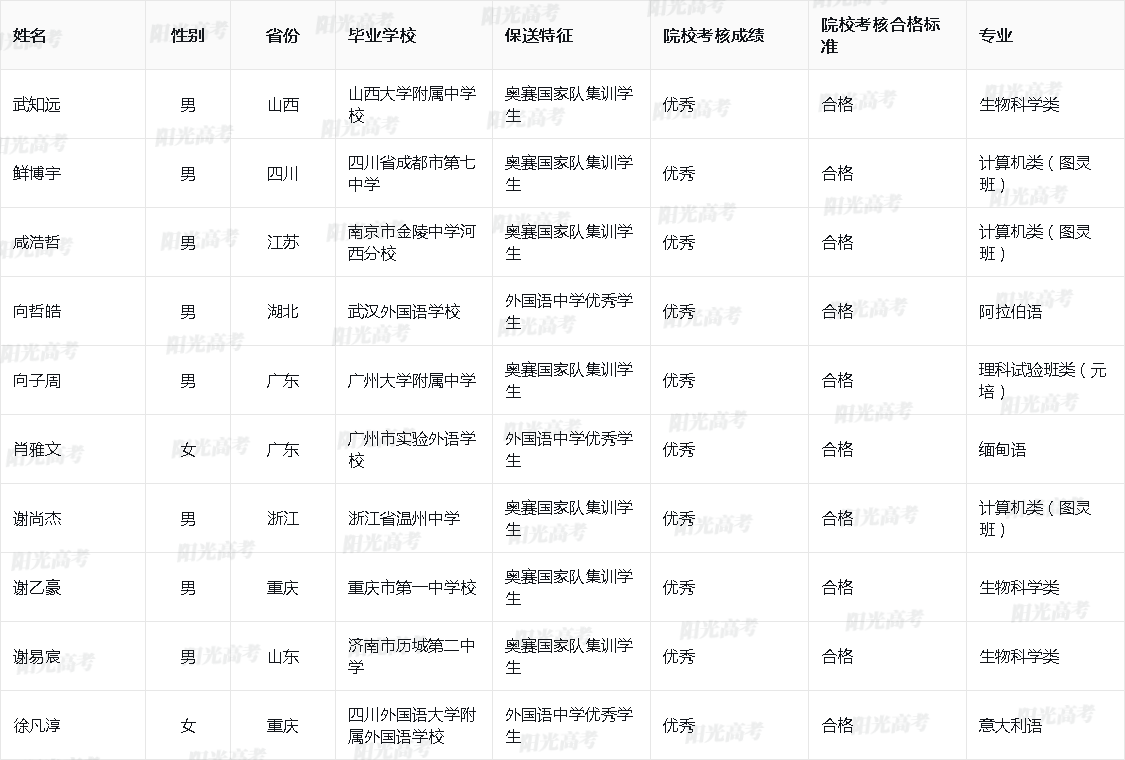
Task: Click 奥赛国家队集训学生 in 向子周's row
Action: [x=569, y=380]
